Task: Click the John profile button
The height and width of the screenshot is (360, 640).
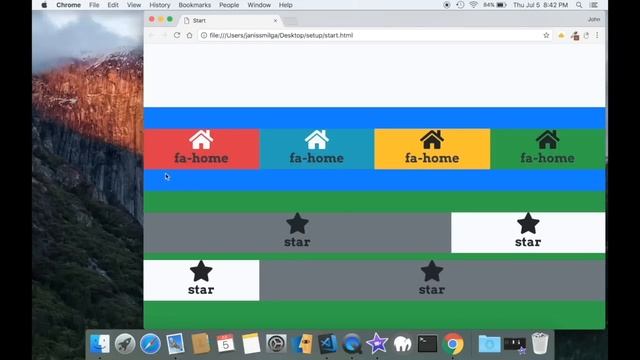Action: [594, 19]
